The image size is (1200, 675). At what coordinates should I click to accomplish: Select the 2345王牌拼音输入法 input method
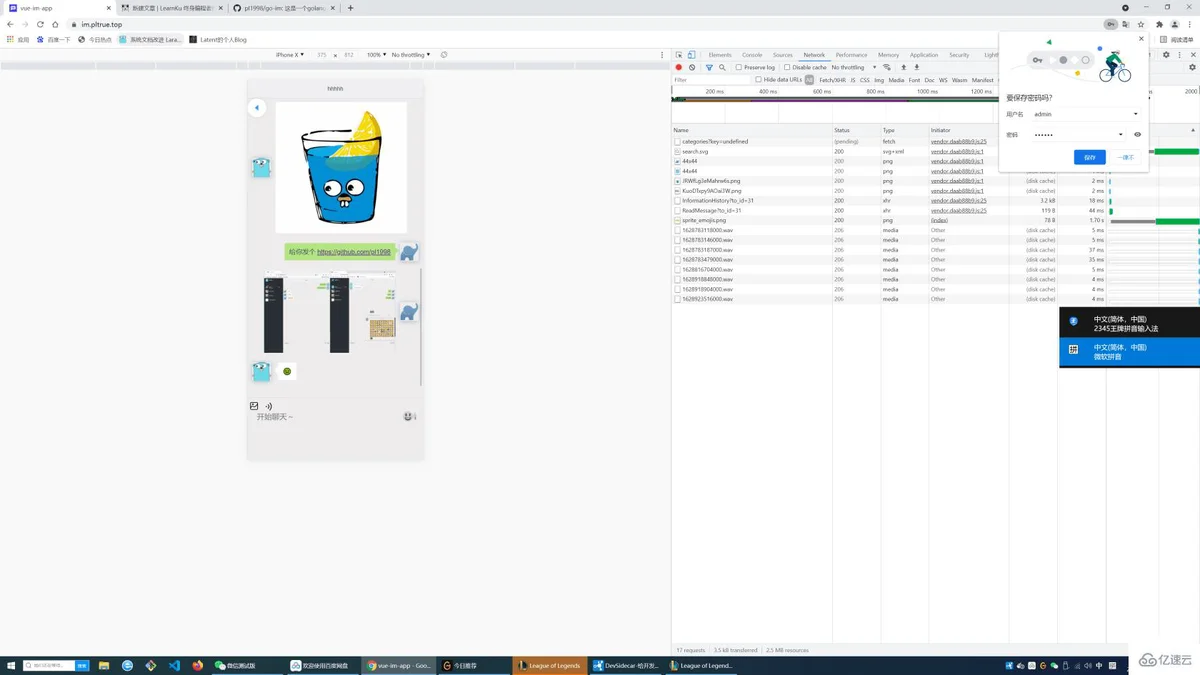1130,323
